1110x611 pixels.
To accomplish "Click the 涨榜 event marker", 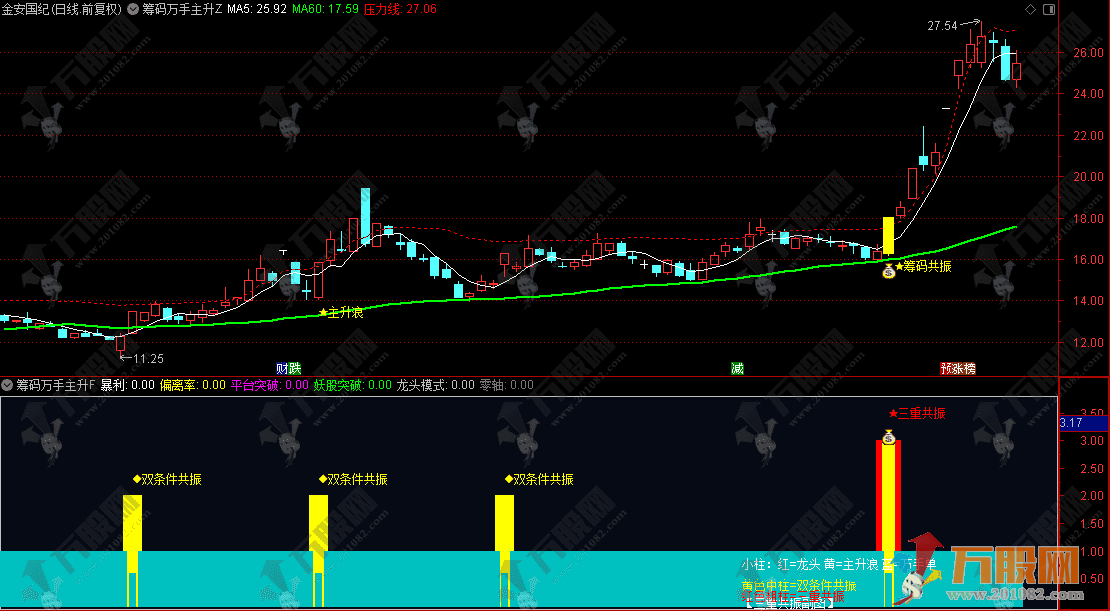I will pos(964,368).
